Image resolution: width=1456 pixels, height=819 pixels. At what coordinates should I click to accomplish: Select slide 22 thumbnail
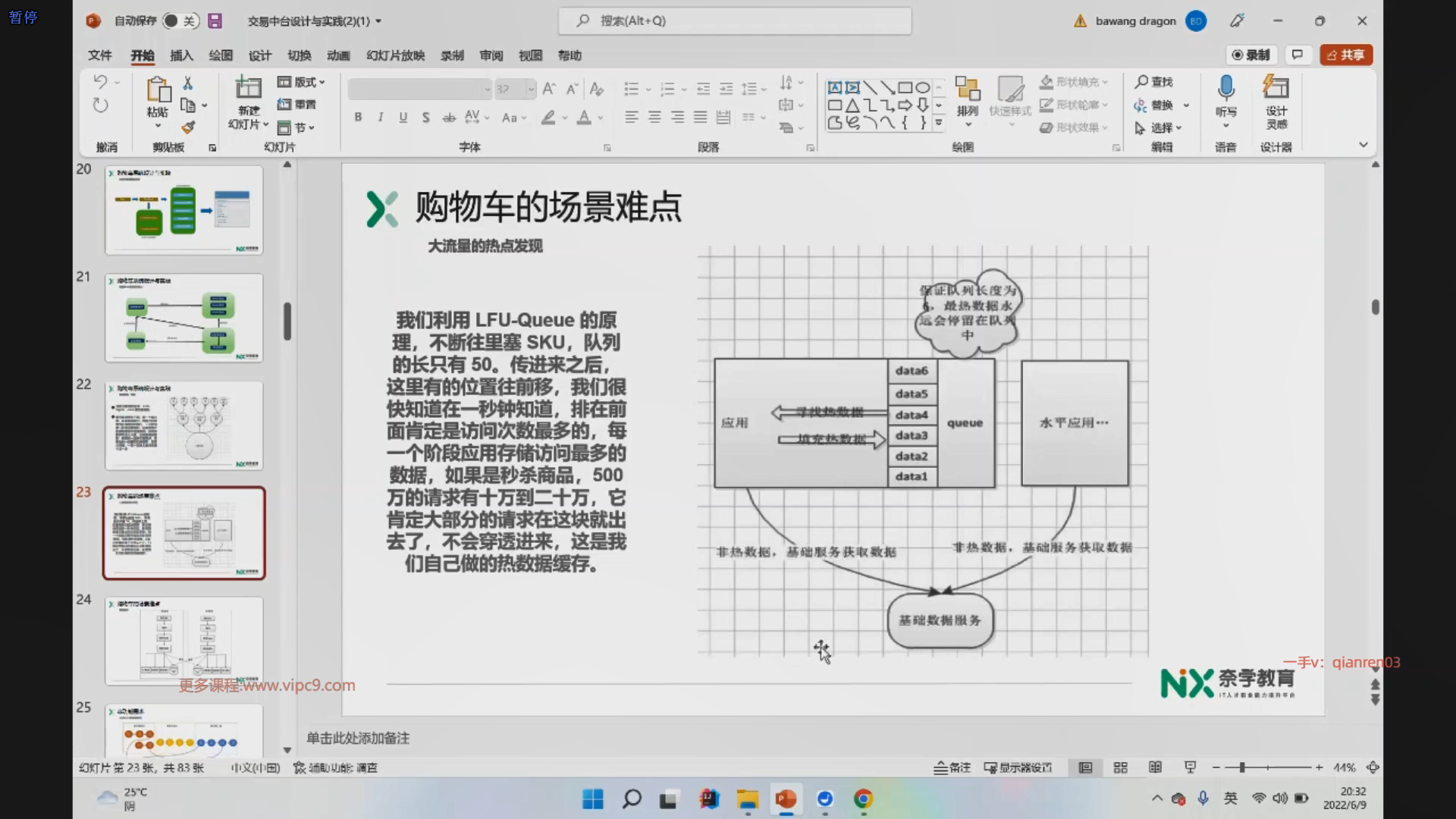(184, 425)
